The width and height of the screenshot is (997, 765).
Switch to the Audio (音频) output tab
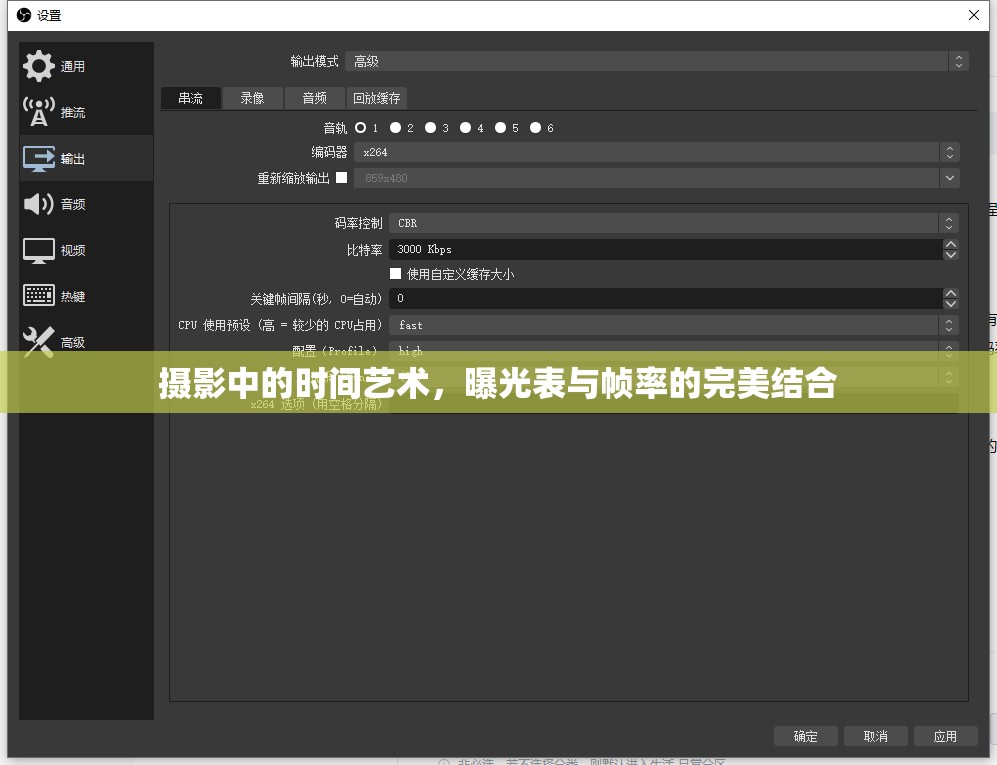(315, 98)
